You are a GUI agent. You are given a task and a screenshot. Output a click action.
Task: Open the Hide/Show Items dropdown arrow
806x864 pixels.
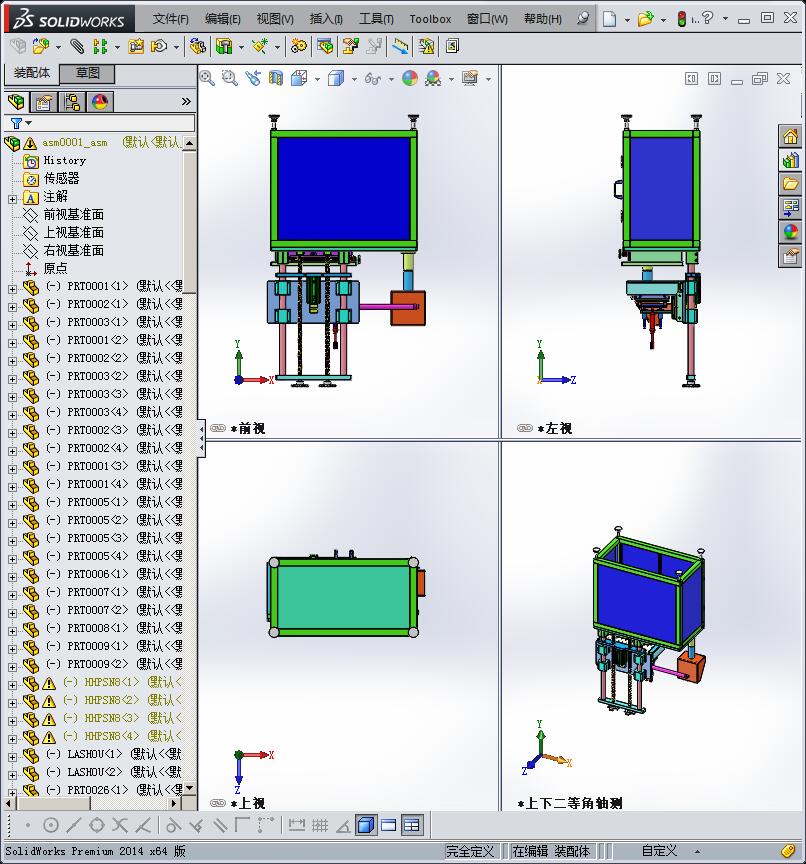coord(391,79)
